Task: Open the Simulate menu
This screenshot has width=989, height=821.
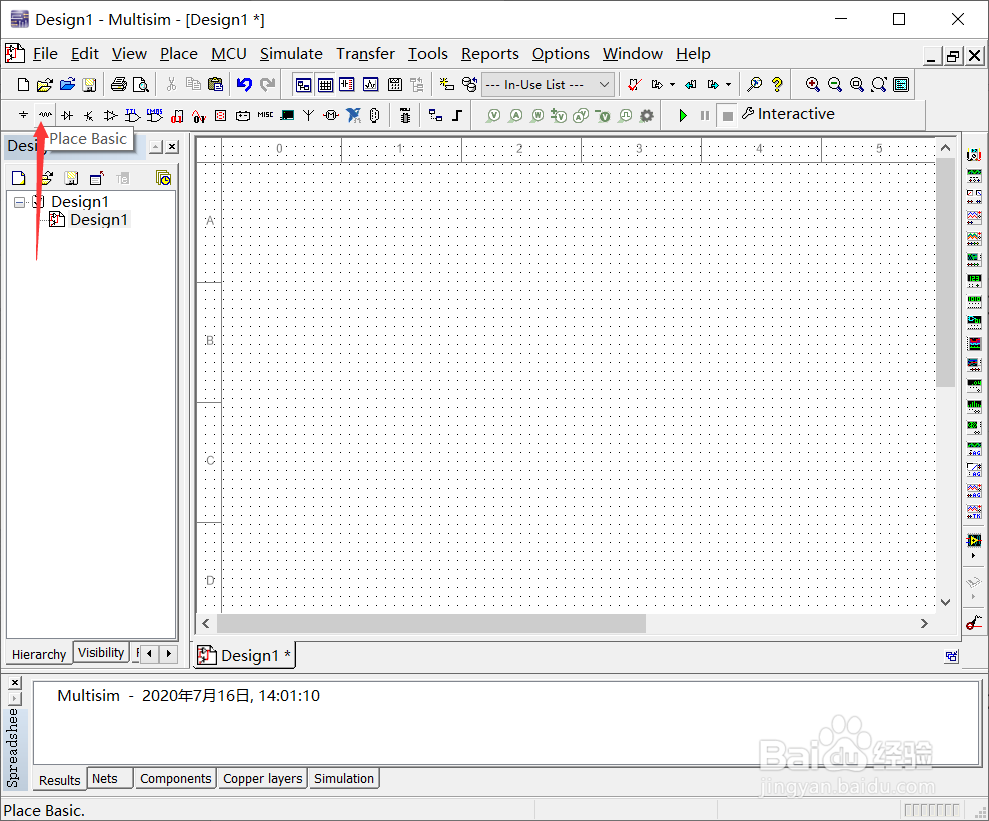Action: pos(291,54)
